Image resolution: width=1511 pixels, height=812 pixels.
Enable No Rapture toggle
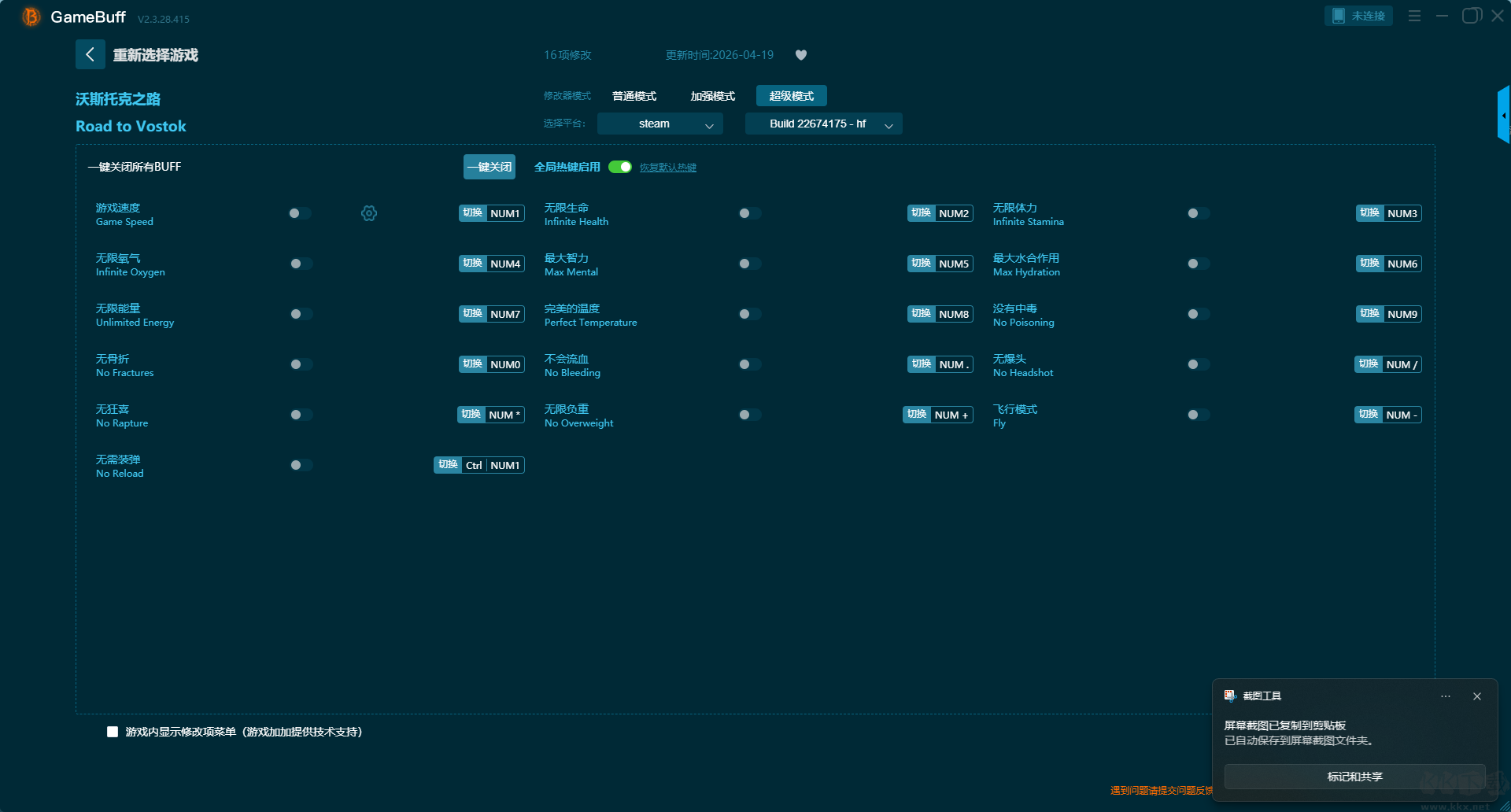tap(300, 415)
